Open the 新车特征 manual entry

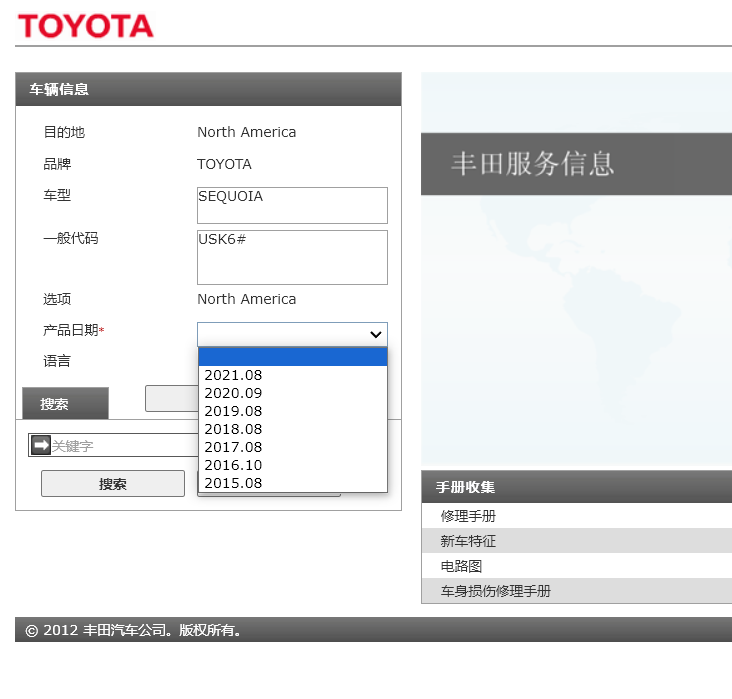pyautogui.click(x=468, y=541)
